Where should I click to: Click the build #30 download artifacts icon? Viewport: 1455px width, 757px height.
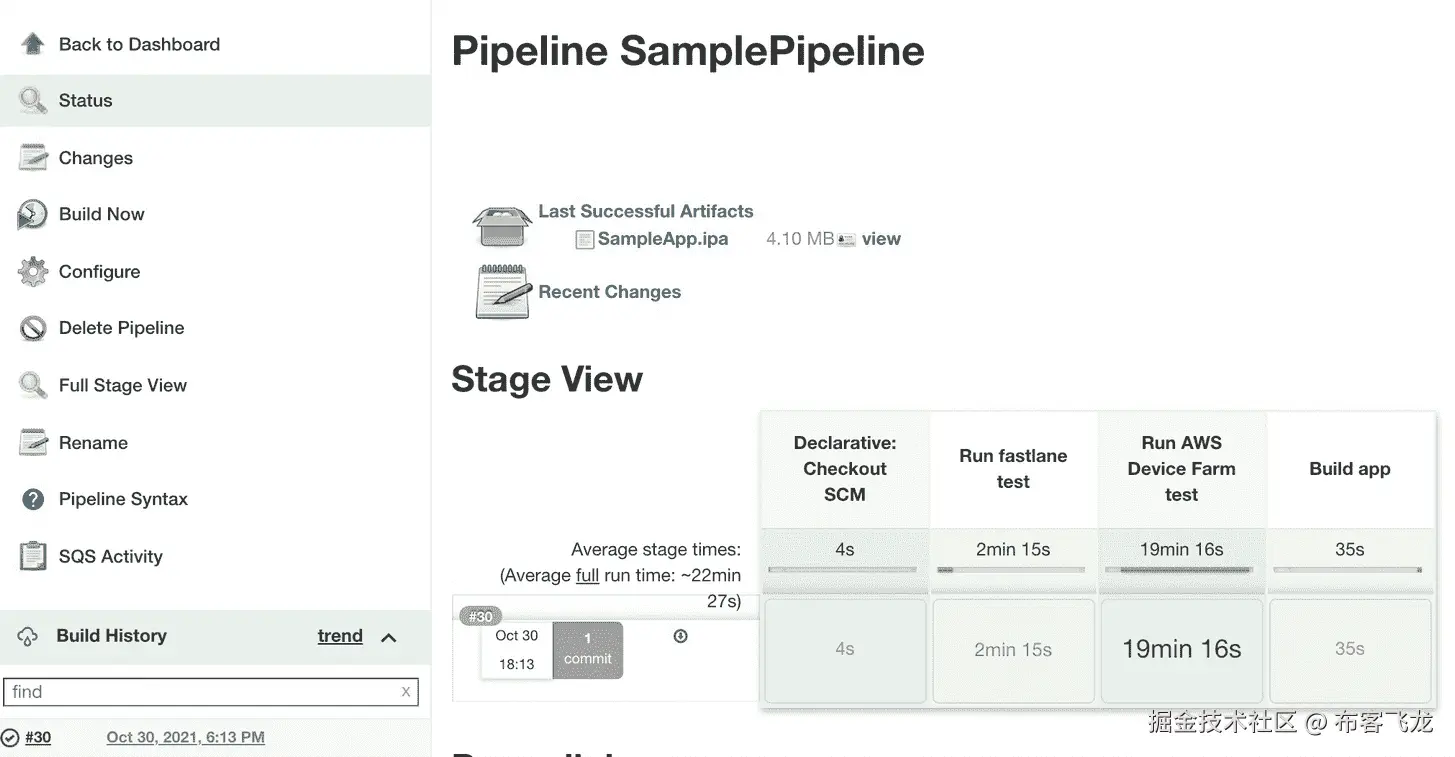pyautogui.click(x=681, y=636)
